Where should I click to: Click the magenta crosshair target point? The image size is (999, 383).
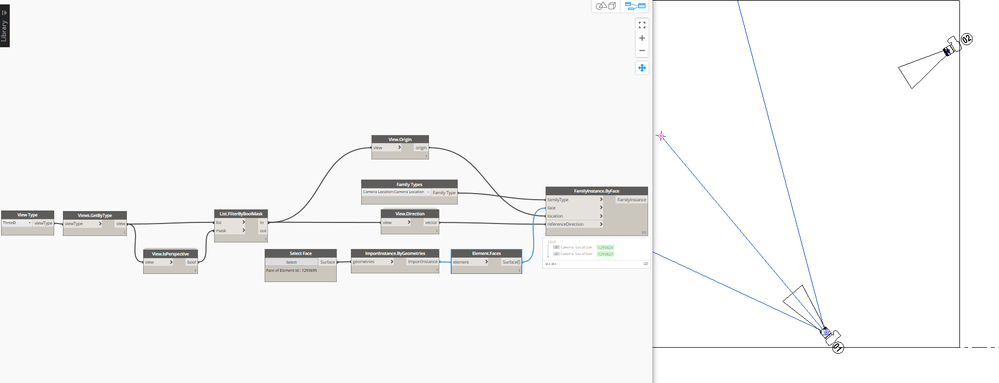[x=661, y=136]
